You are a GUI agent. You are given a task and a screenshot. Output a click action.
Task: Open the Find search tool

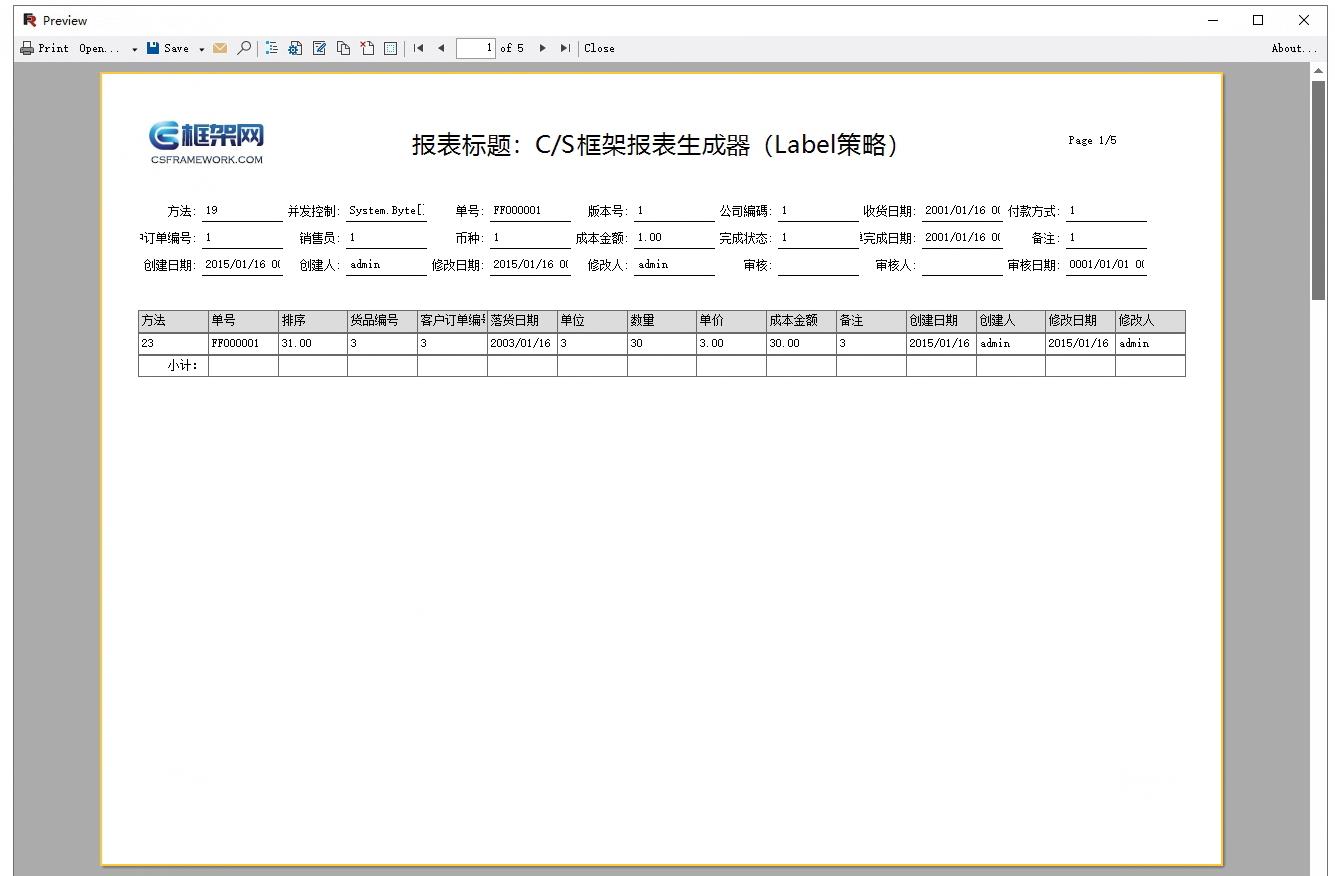[x=244, y=48]
